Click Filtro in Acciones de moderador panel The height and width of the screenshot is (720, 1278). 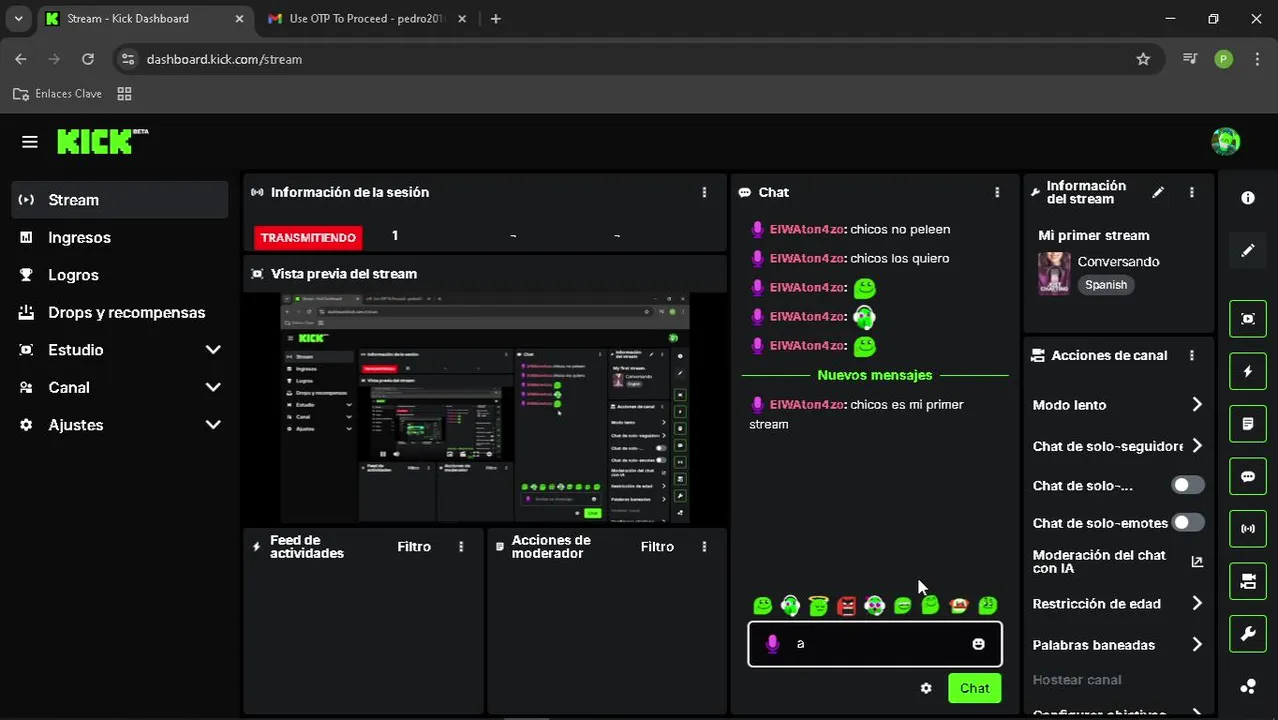(x=657, y=547)
